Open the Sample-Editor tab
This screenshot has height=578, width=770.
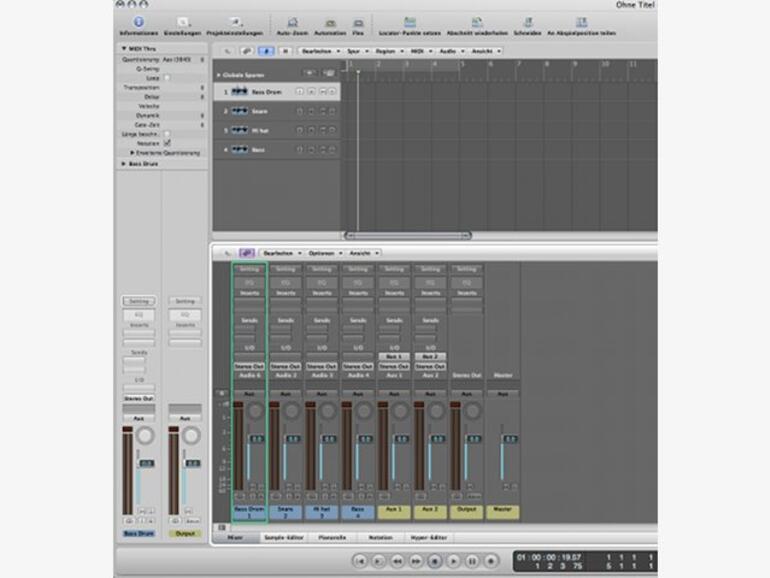coord(283,537)
